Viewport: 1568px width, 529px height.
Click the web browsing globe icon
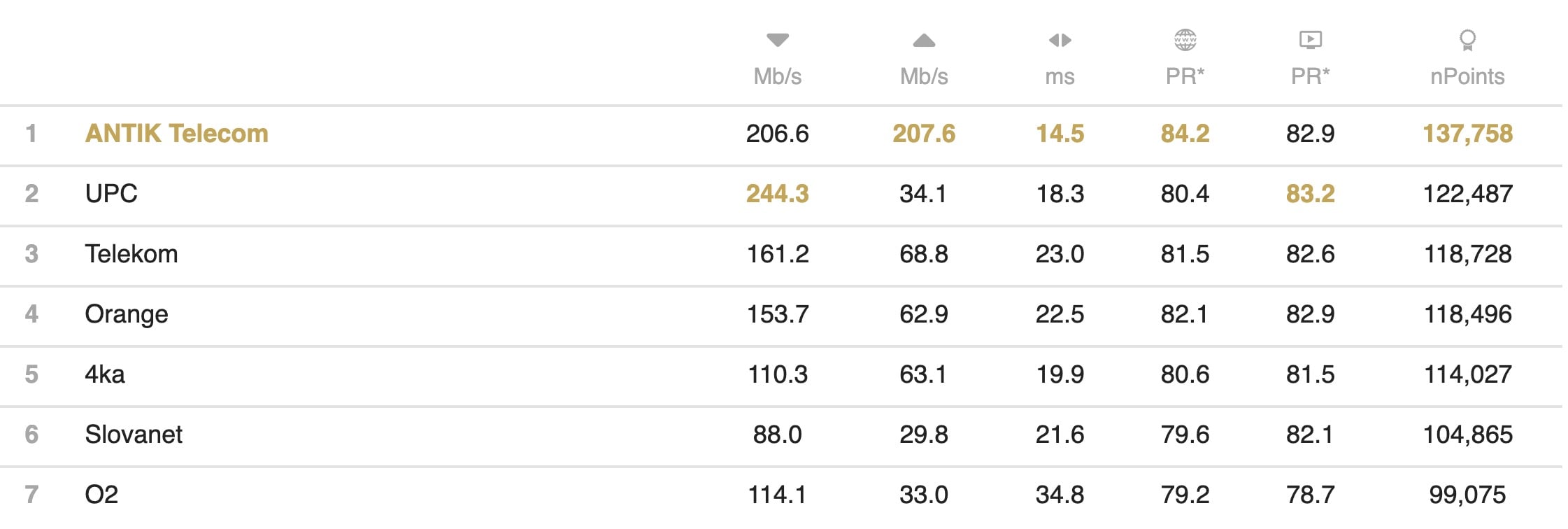point(1185,40)
